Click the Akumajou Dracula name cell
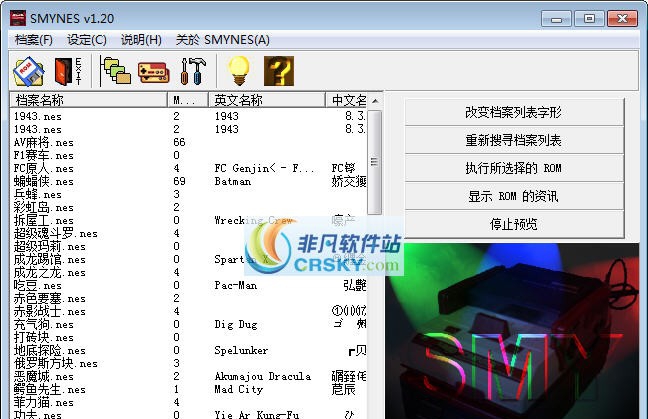This screenshot has width=648, height=419. pos(263,377)
